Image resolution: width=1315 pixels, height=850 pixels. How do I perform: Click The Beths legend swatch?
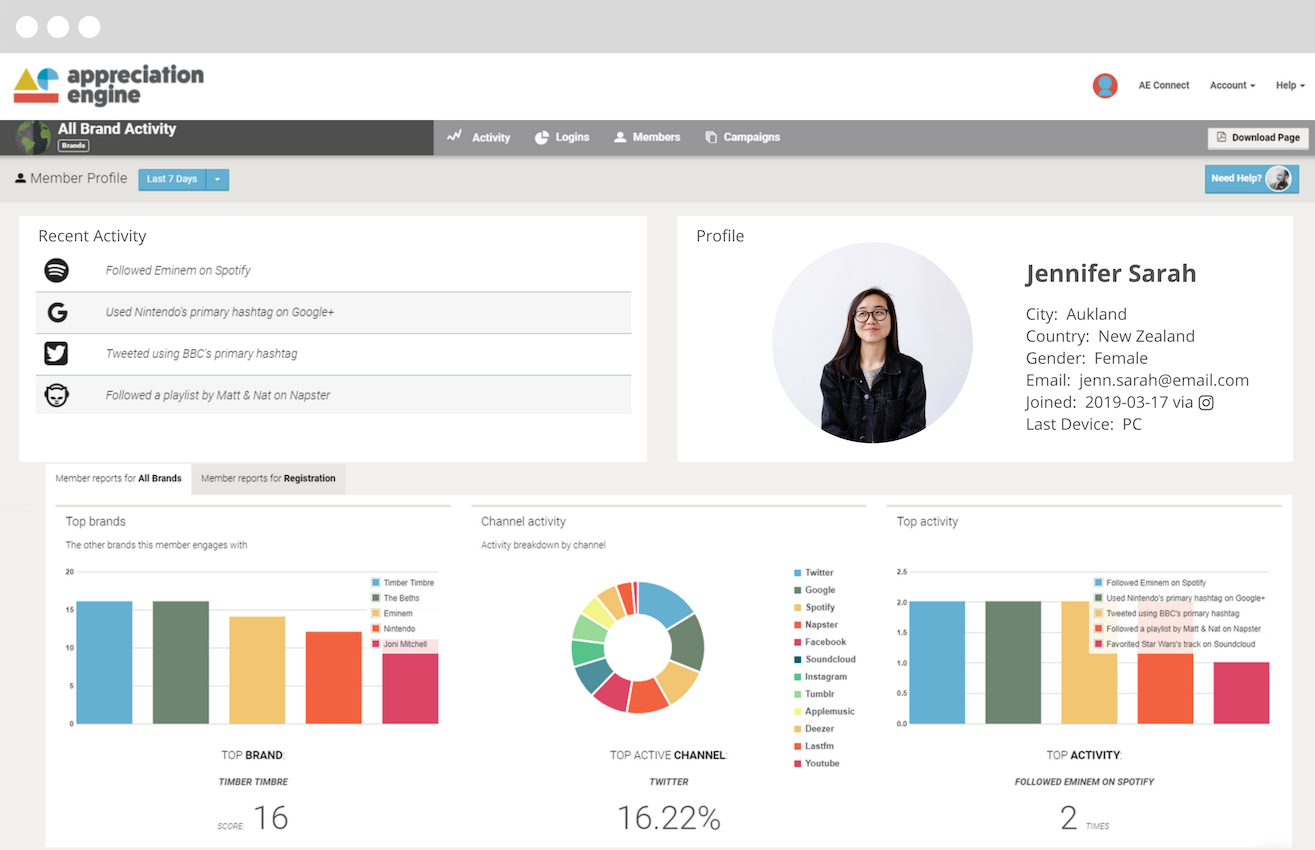(376, 598)
